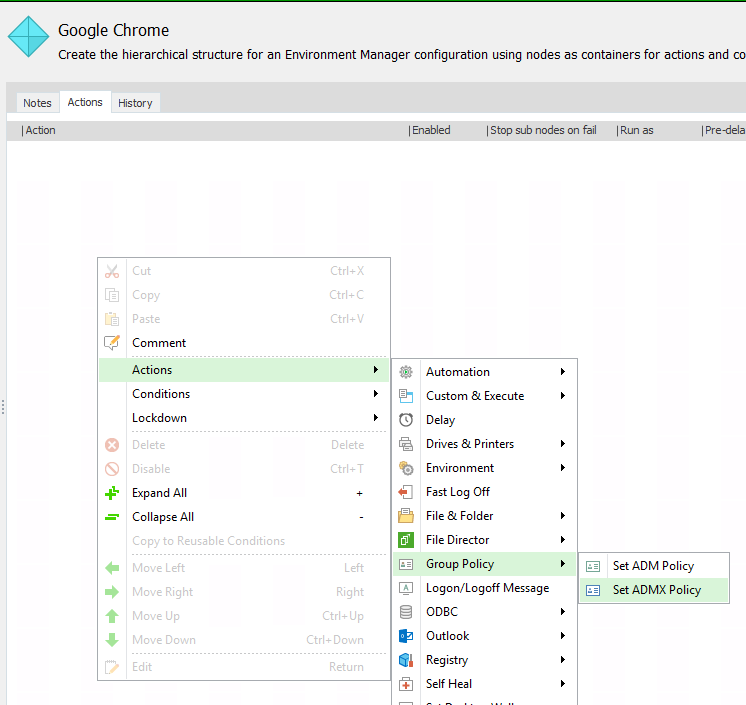Viewport: 746px width, 705px height.
Task: Expand the Conditions submenu arrow
Action: (x=375, y=394)
